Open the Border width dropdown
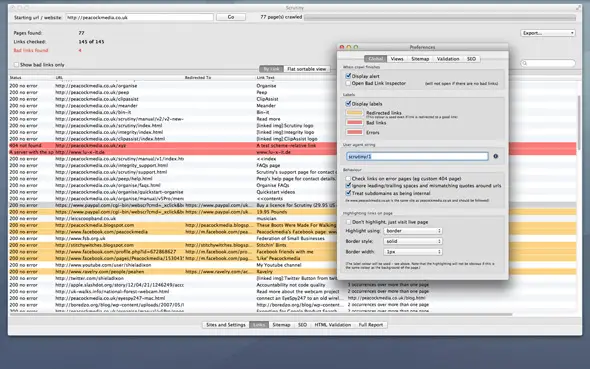 pyautogui.click(x=412, y=252)
